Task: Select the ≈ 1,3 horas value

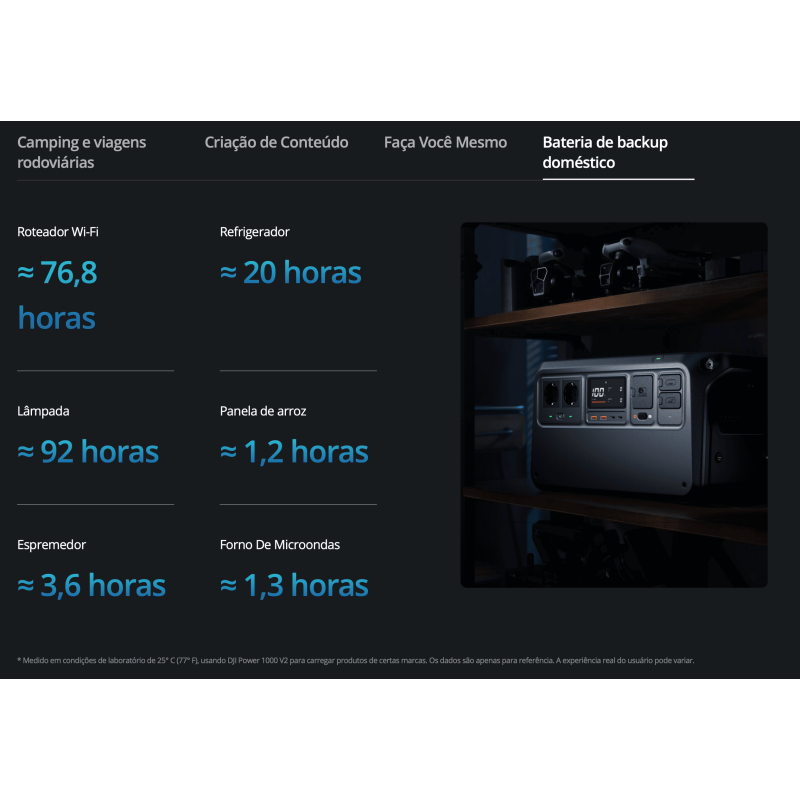Action: [294, 585]
